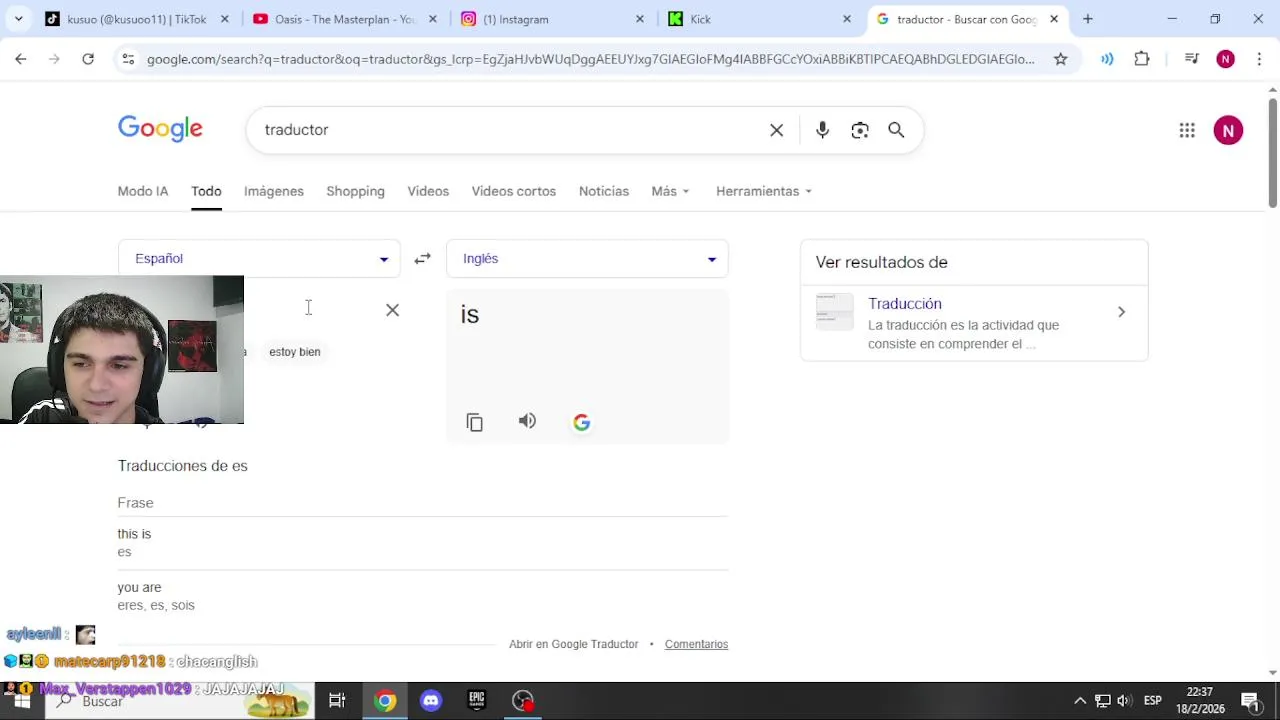
Task: Close the Kick tab
Action: coord(847,19)
